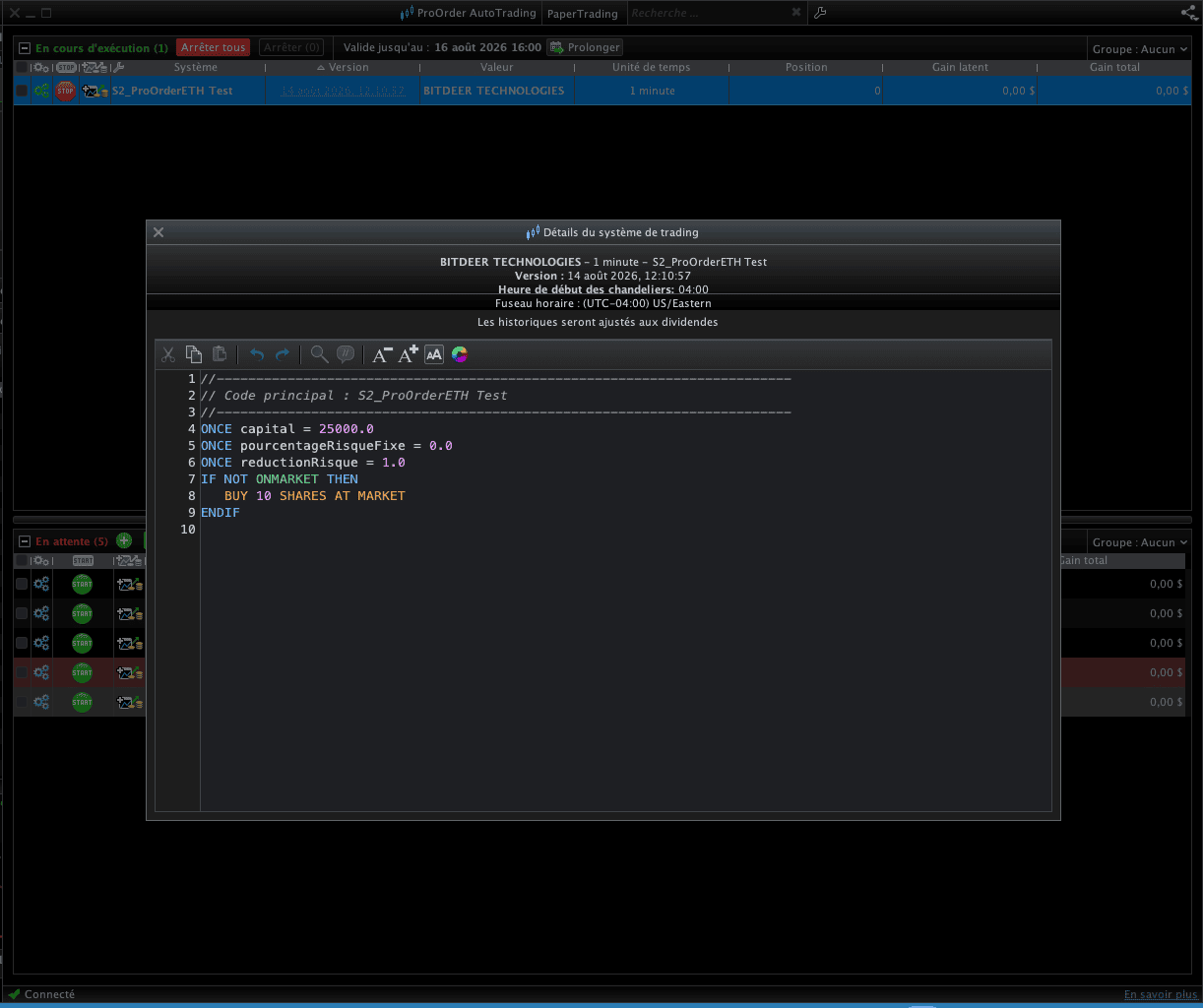
Task: Click version date link of S2_ProOrderETH Test
Action: (343, 91)
